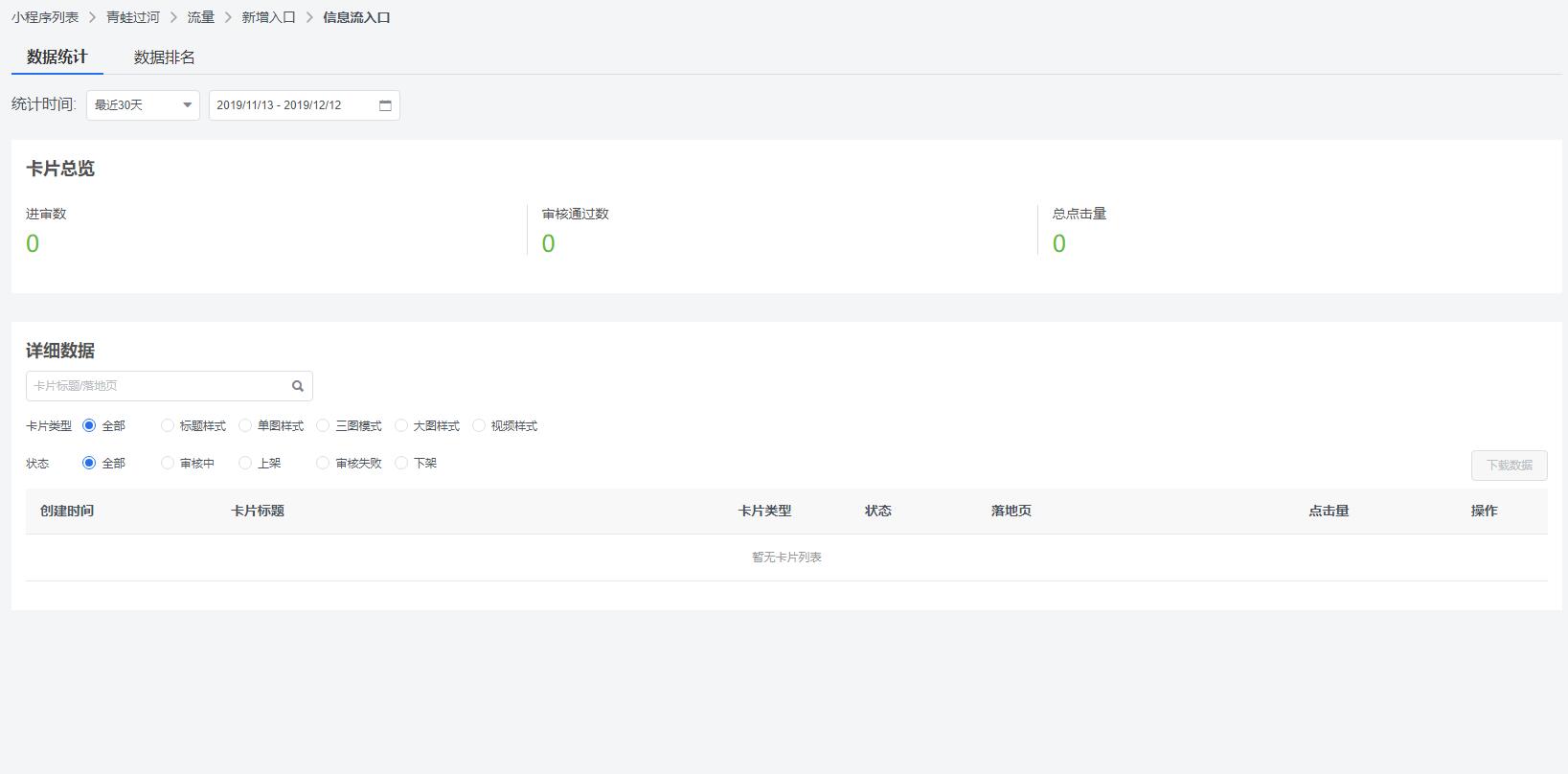The width and height of the screenshot is (1568, 774).
Task: Choose 审核失败 status filter
Action: coord(323,464)
